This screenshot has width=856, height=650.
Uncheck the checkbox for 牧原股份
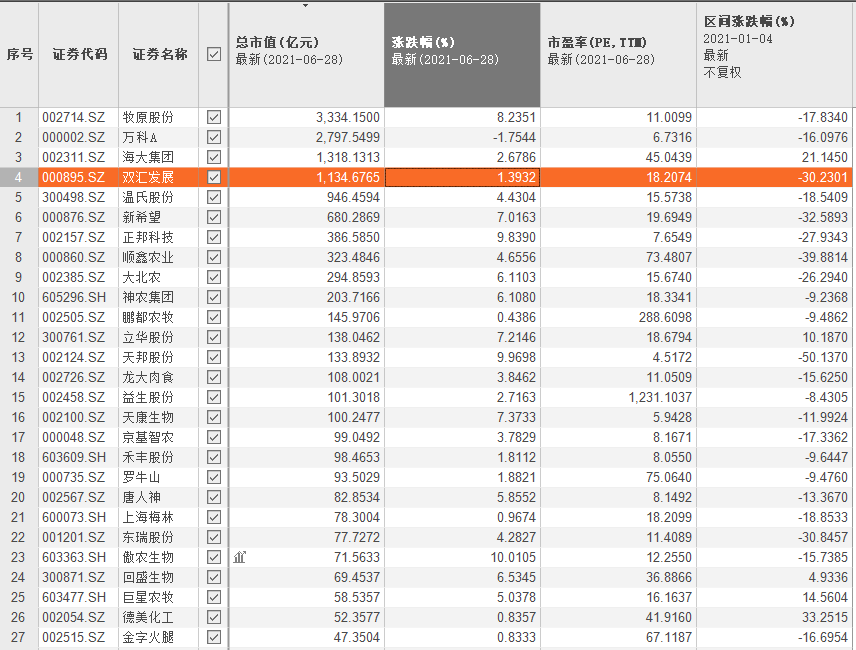point(214,117)
